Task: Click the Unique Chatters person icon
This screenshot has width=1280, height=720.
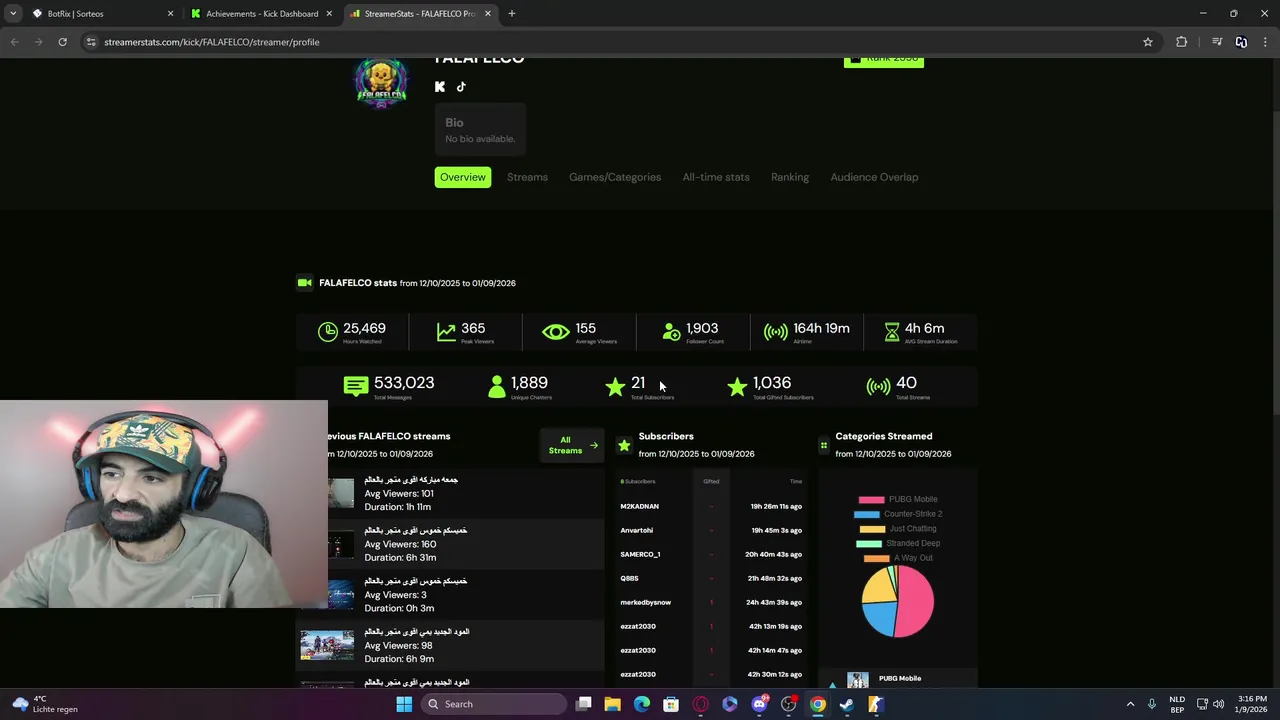Action: pyautogui.click(x=497, y=387)
